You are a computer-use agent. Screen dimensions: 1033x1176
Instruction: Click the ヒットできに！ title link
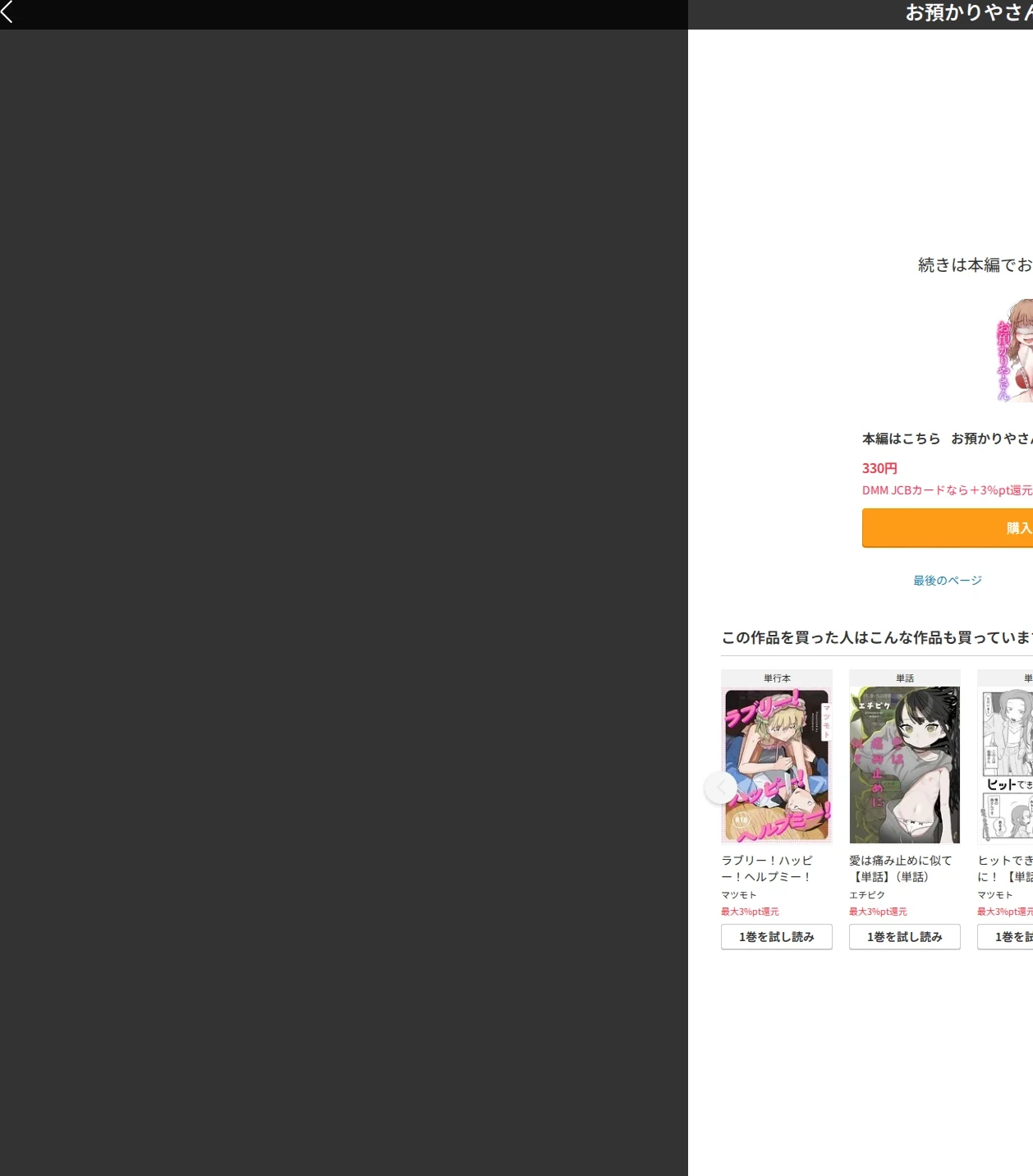1005,869
